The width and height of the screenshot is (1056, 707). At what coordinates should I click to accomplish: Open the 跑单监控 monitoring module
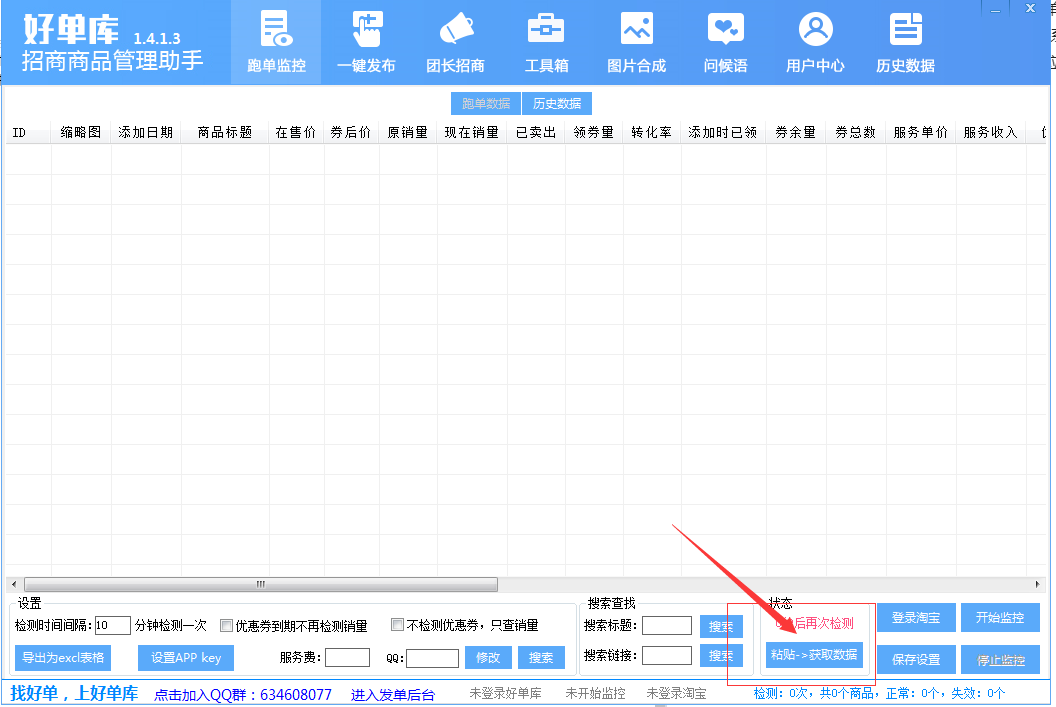click(276, 42)
